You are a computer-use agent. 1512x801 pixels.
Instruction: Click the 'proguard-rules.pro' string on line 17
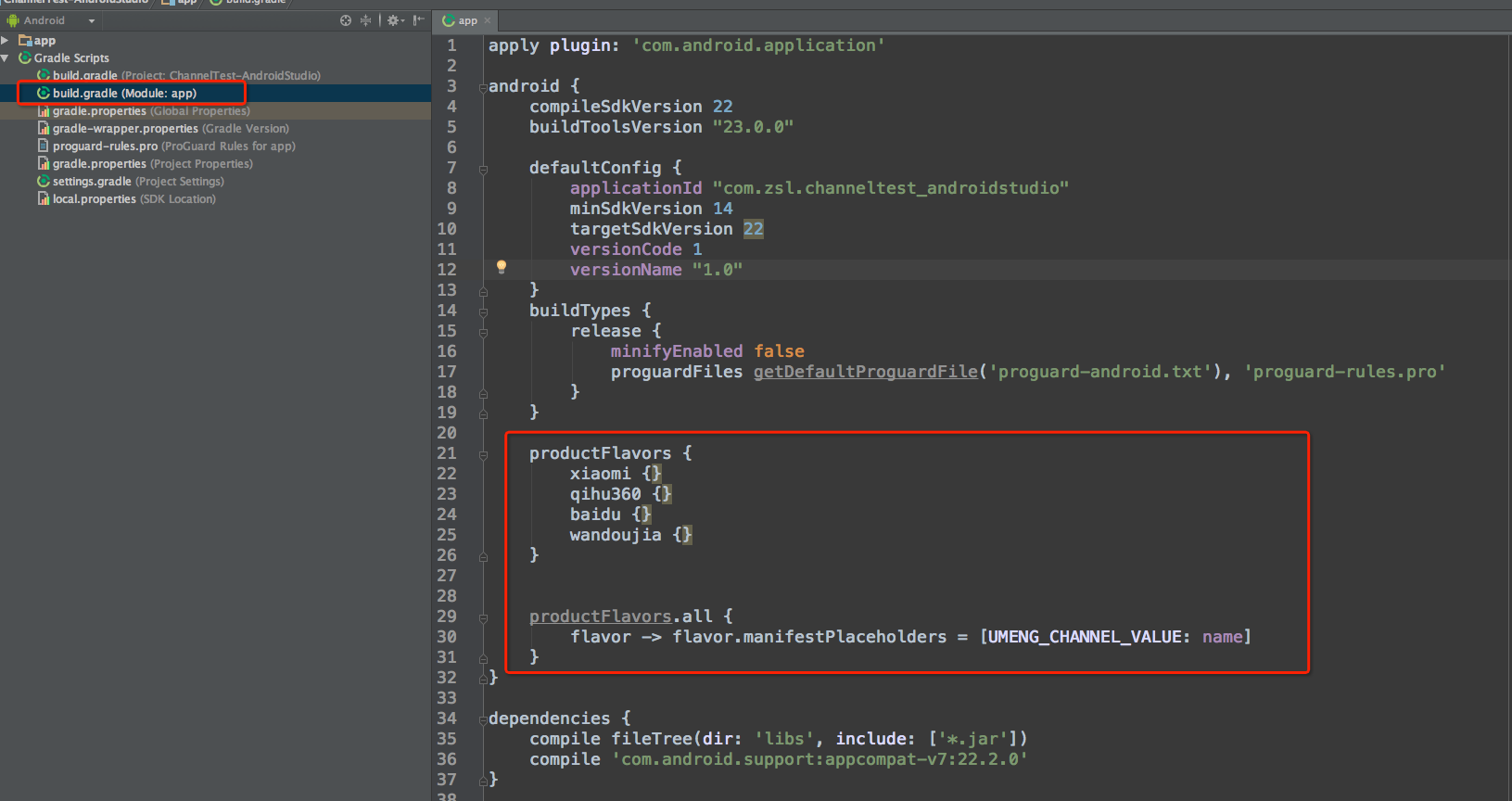point(1345,372)
